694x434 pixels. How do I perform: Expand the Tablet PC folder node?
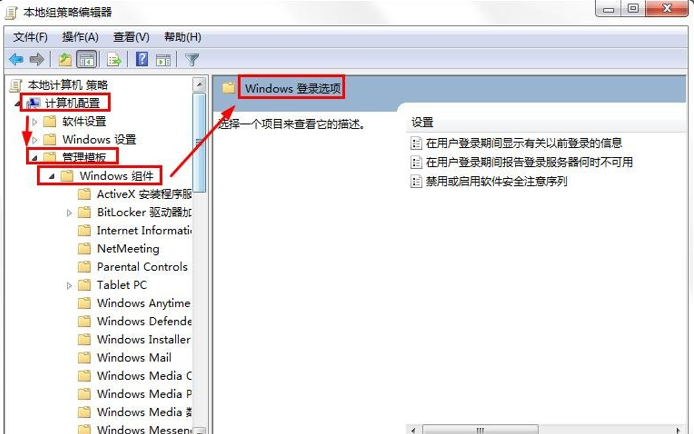pos(69,285)
